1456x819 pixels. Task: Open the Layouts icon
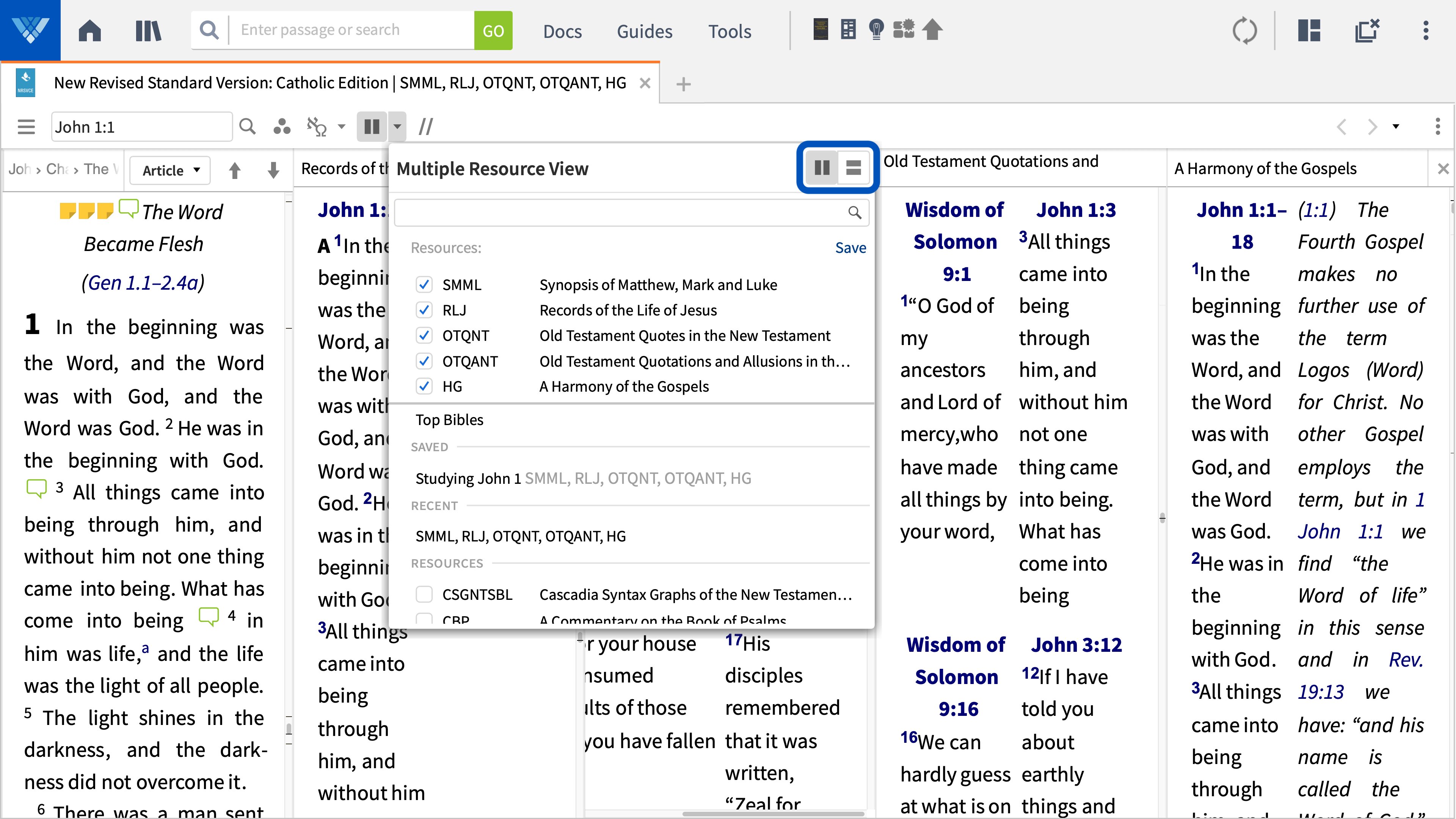pos(1309,30)
